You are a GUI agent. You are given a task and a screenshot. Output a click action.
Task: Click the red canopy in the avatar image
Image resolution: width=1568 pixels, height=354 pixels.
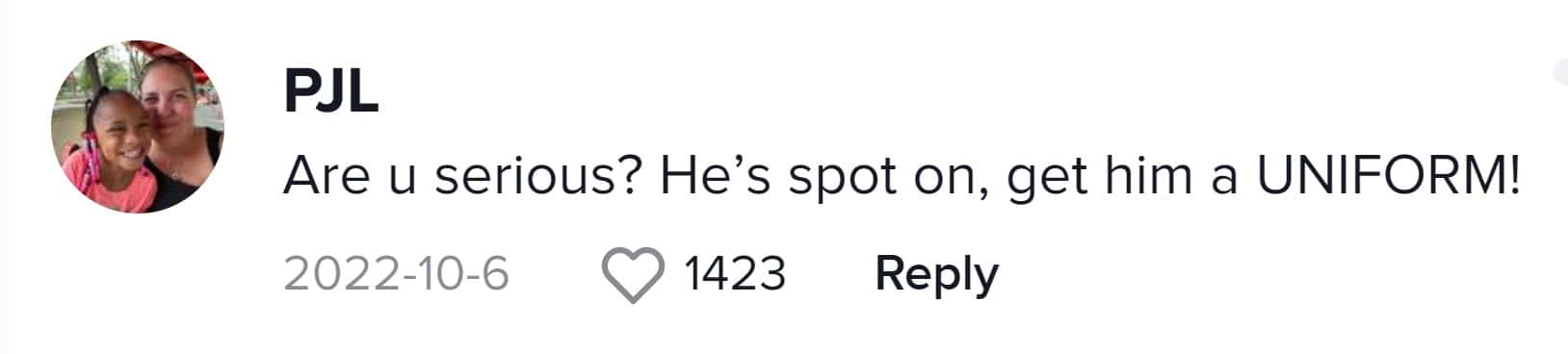point(183,60)
